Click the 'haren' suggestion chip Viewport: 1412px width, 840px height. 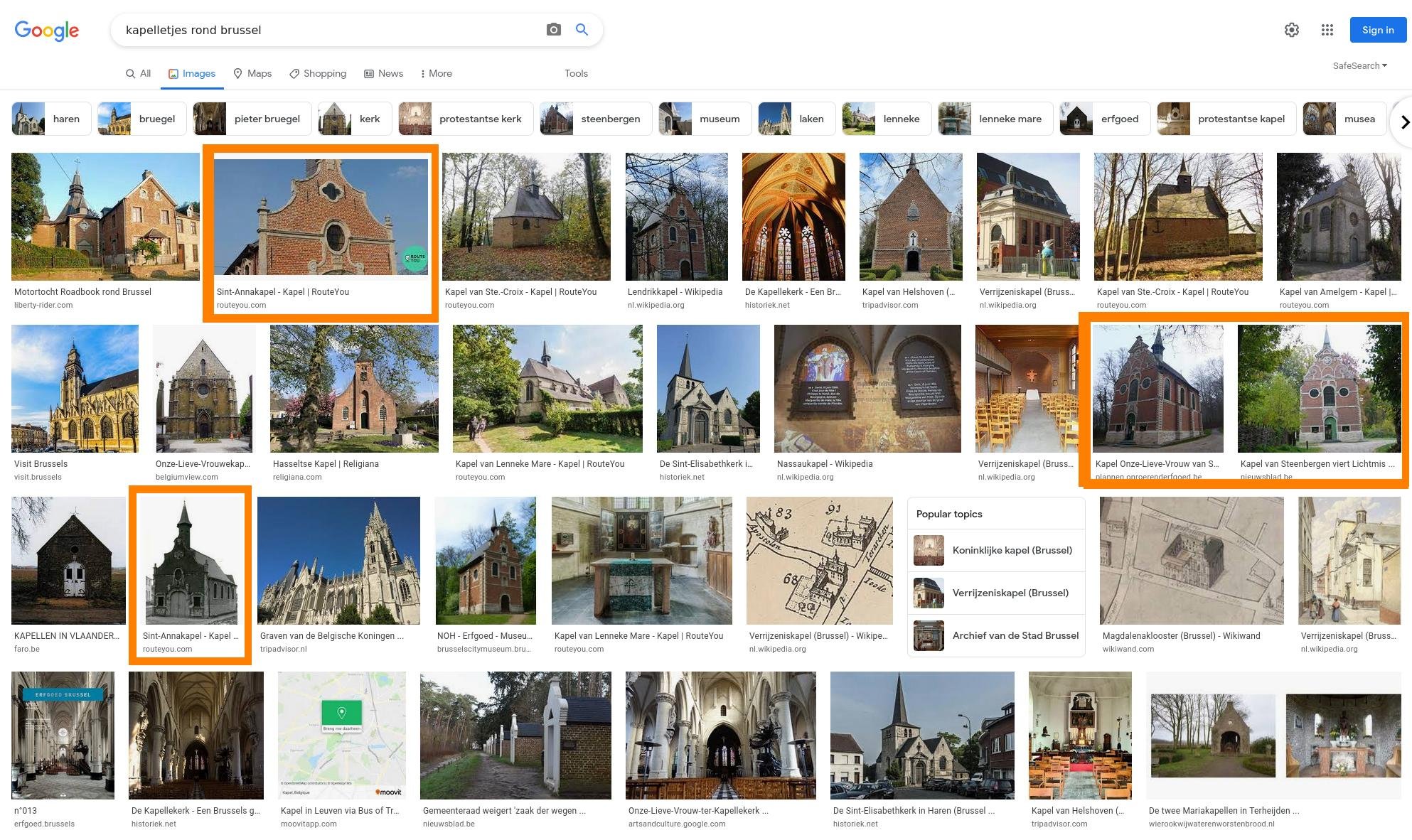click(51, 119)
